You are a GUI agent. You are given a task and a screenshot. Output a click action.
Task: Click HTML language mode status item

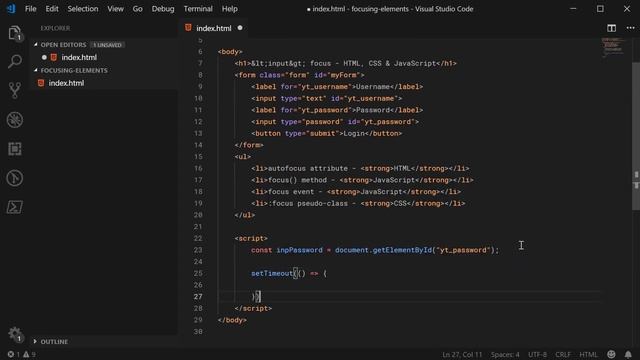click(x=588, y=354)
